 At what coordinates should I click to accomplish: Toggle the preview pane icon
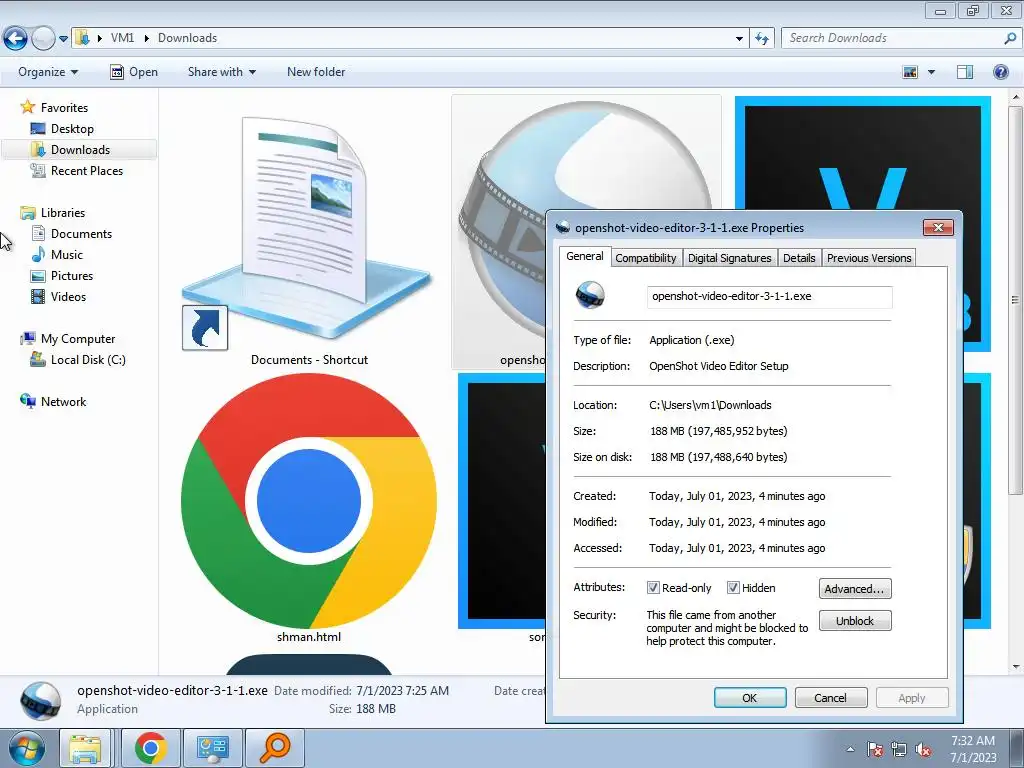tap(965, 72)
